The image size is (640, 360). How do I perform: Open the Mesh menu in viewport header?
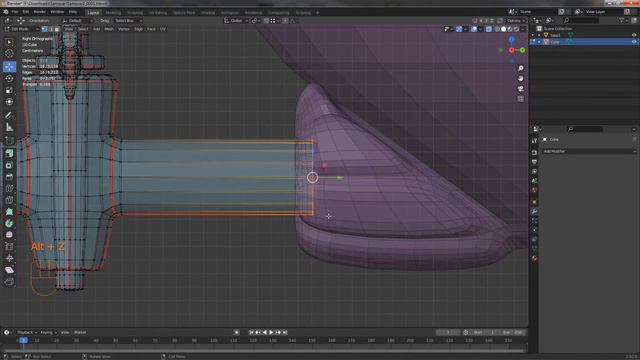click(x=109, y=29)
